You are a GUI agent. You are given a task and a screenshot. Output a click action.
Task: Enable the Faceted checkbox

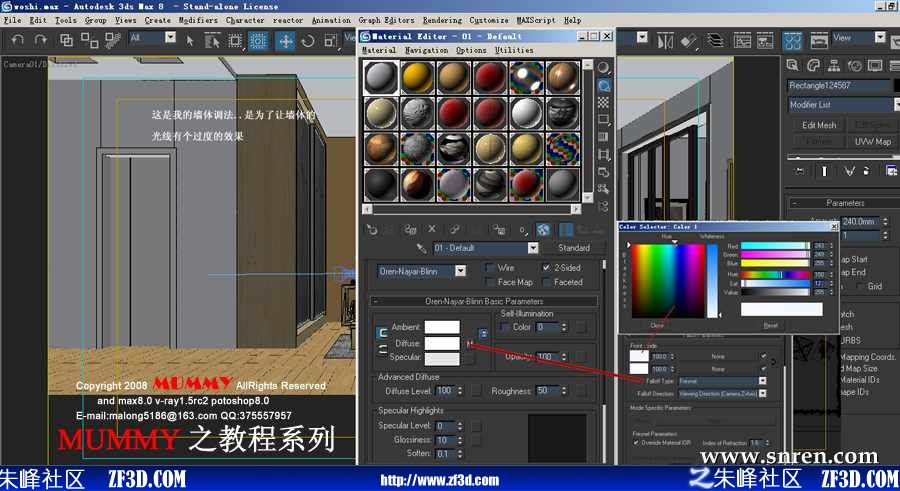click(x=546, y=282)
